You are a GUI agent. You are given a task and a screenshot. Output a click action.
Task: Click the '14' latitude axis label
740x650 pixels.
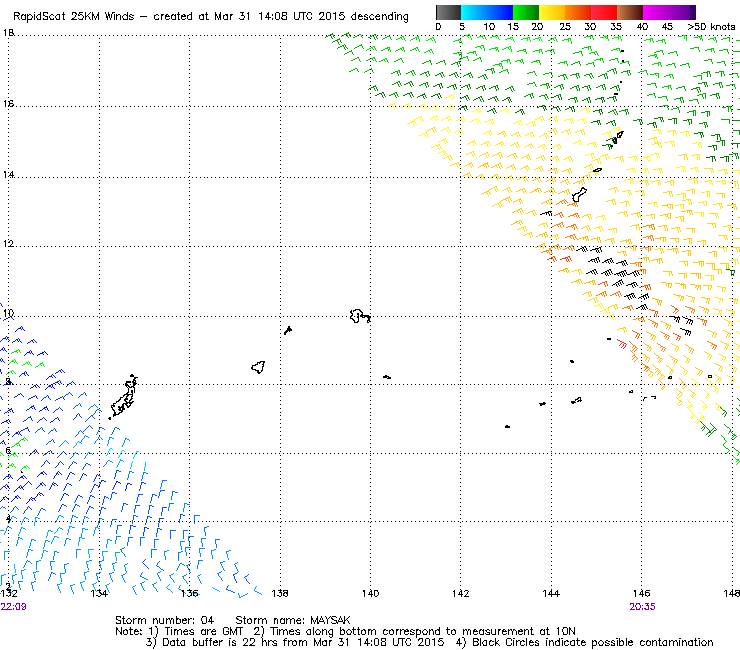(8, 175)
